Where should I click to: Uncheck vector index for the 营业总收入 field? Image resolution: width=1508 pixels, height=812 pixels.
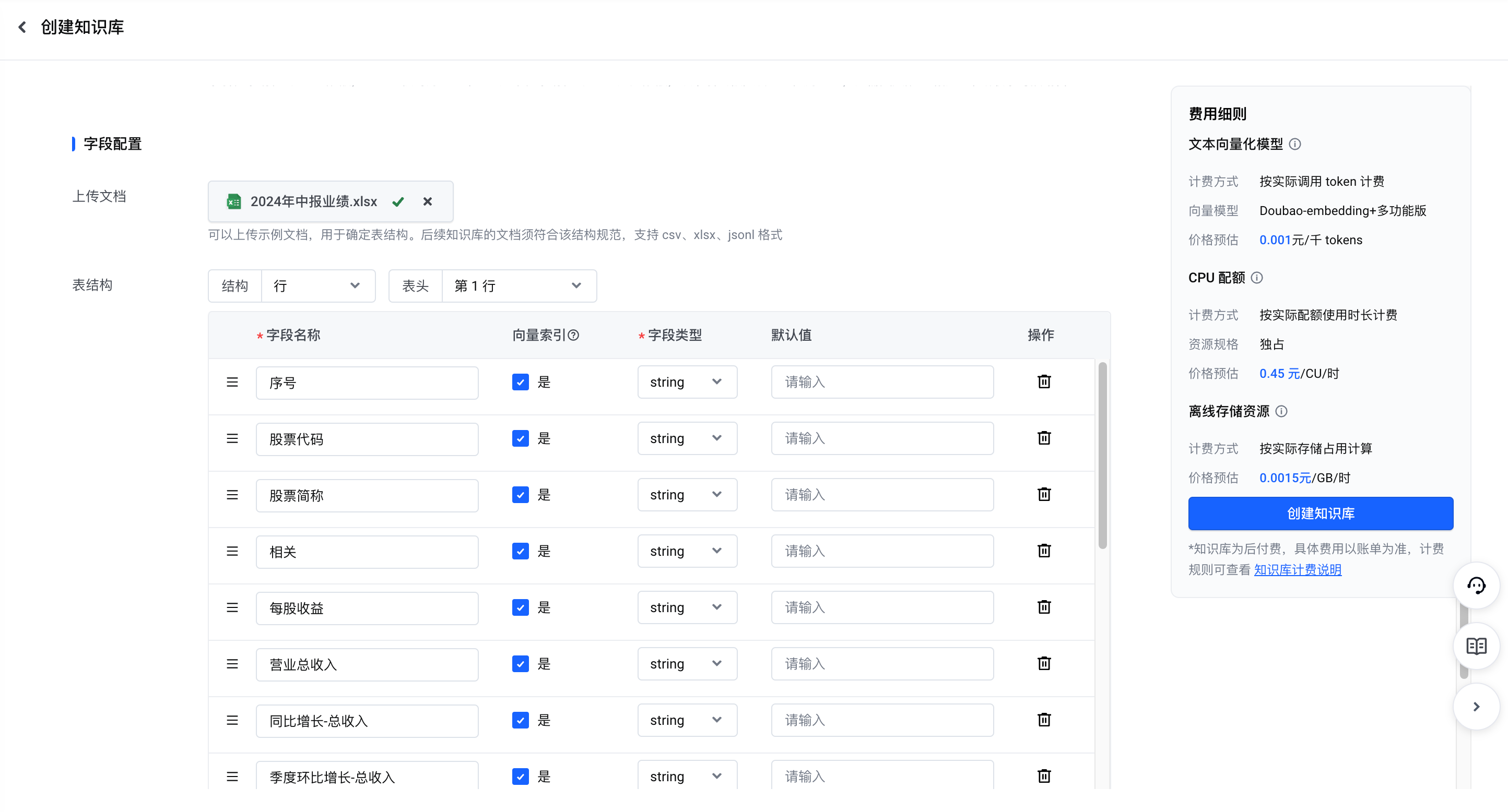point(521,664)
